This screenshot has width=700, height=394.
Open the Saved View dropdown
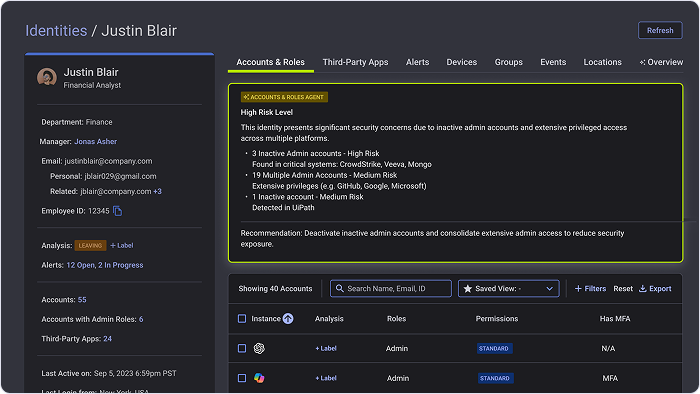tap(508, 289)
